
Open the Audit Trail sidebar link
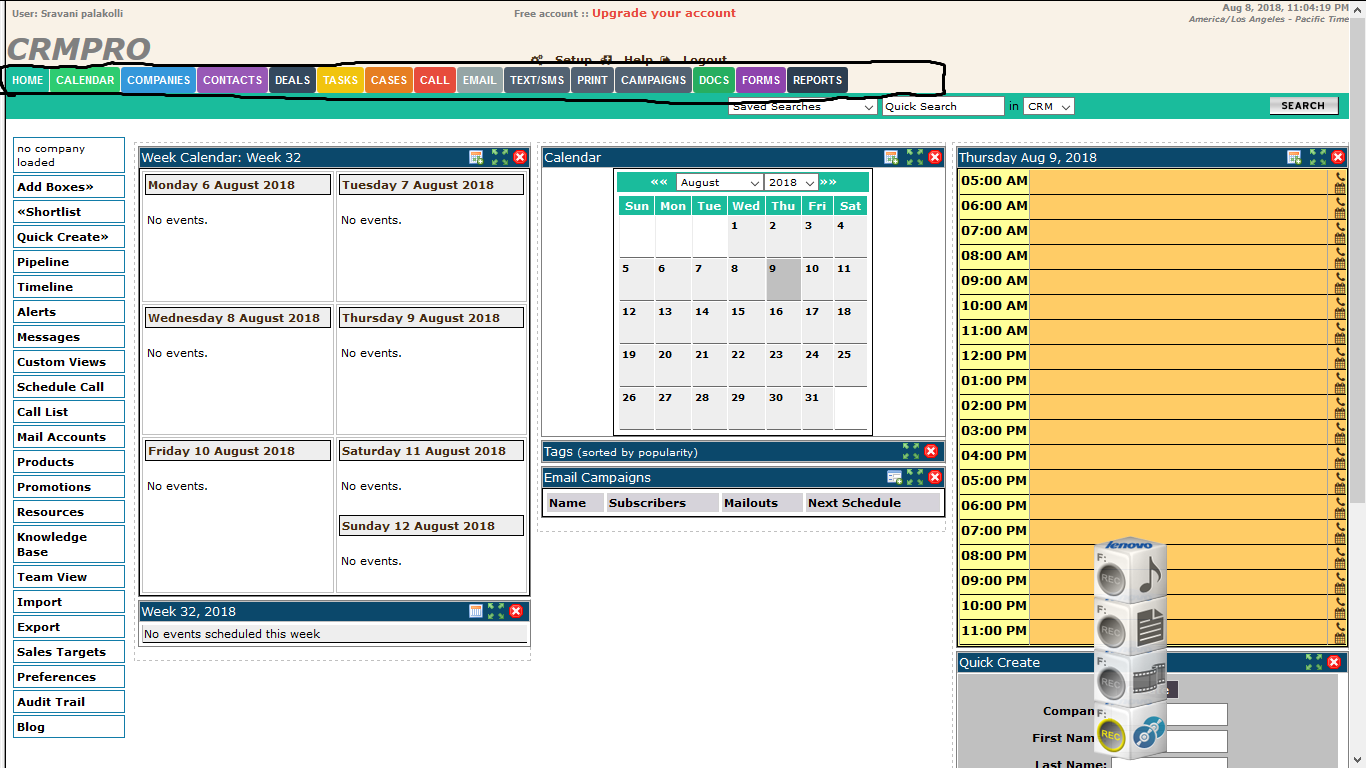pos(69,702)
